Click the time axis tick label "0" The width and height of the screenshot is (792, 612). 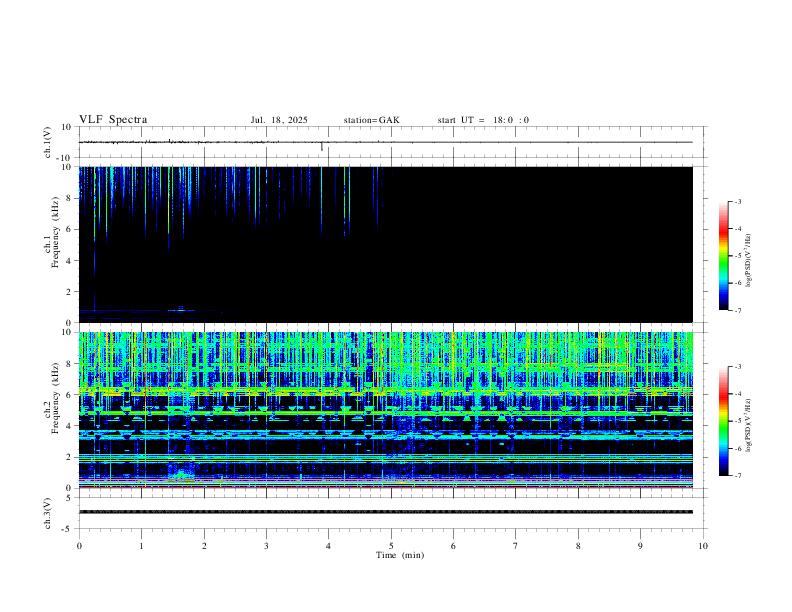click(79, 546)
